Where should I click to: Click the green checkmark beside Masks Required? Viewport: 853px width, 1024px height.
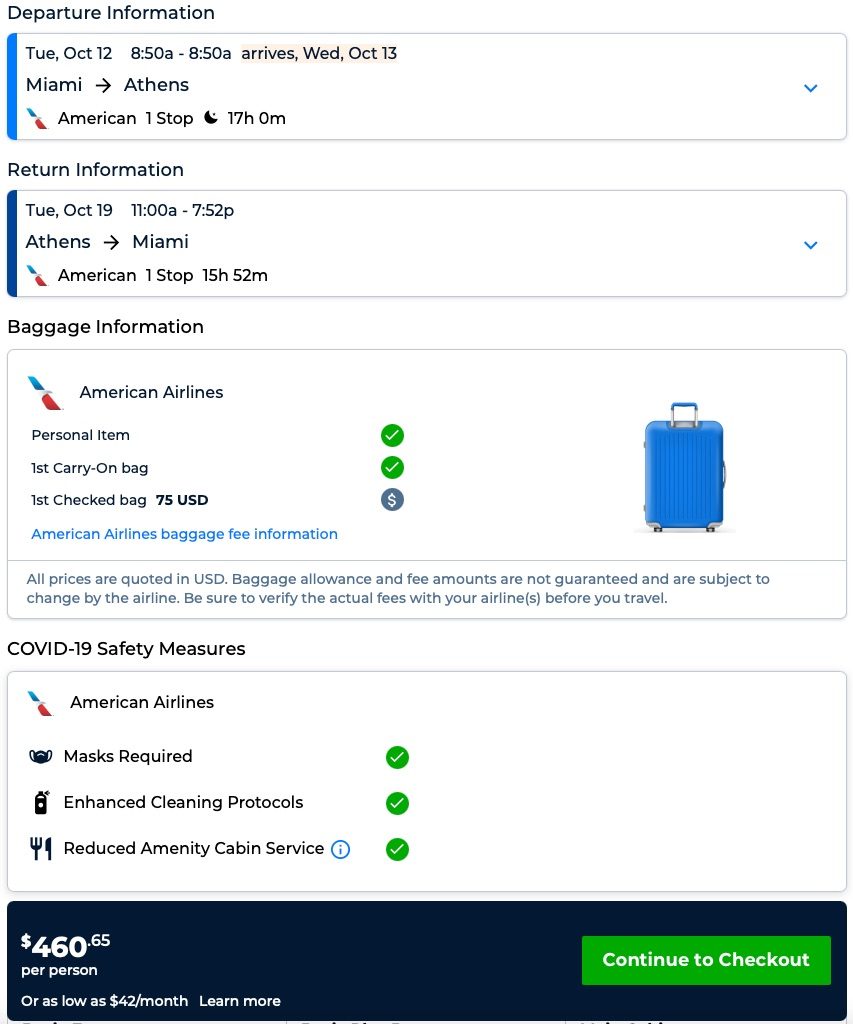click(x=397, y=757)
